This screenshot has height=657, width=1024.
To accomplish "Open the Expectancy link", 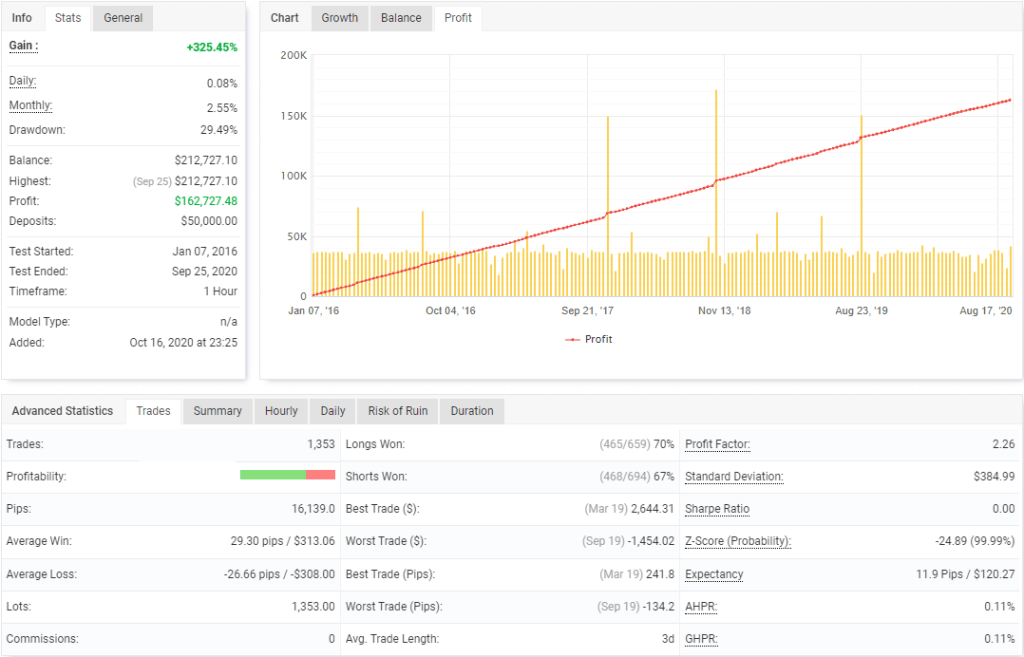I will pyautogui.click(x=714, y=574).
